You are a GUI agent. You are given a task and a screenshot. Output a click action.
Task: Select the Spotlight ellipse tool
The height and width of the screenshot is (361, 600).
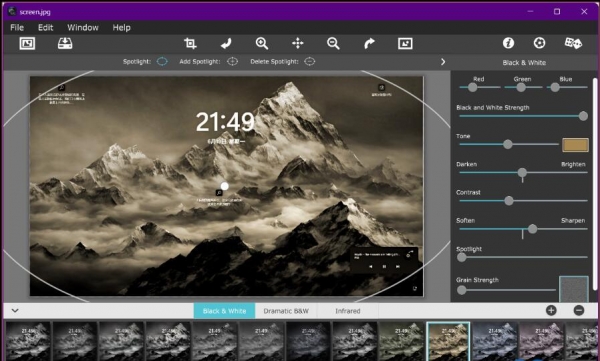pyautogui.click(x=162, y=62)
